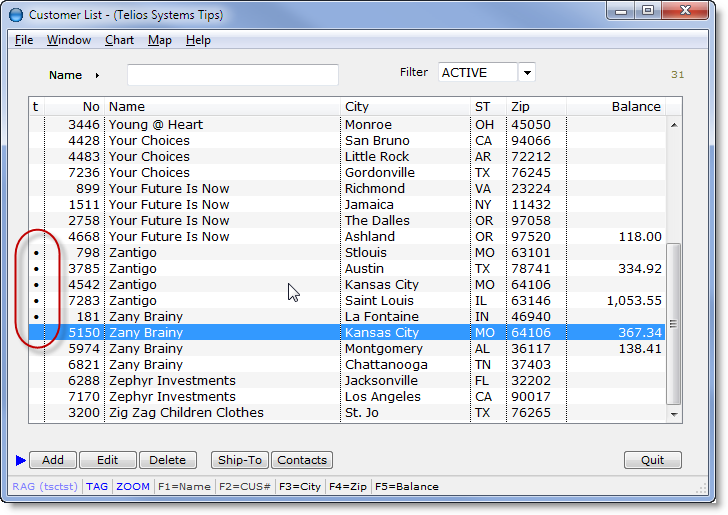This screenshot has height=515, width=728.
Task: Open the File menu
Action: 24,40
